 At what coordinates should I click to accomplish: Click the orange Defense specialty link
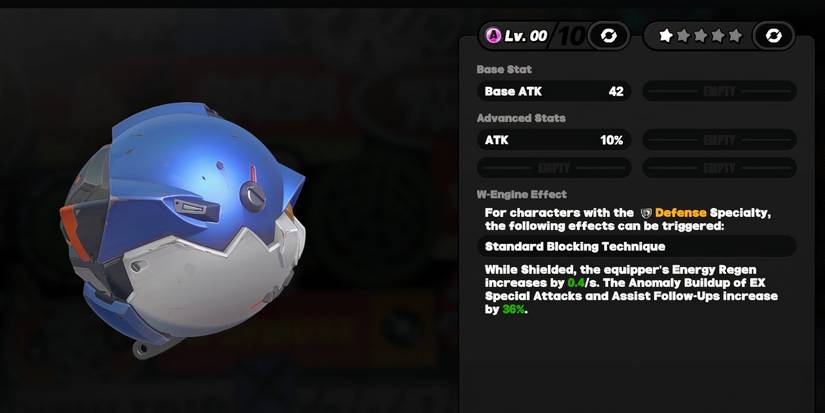click(680, 213)
